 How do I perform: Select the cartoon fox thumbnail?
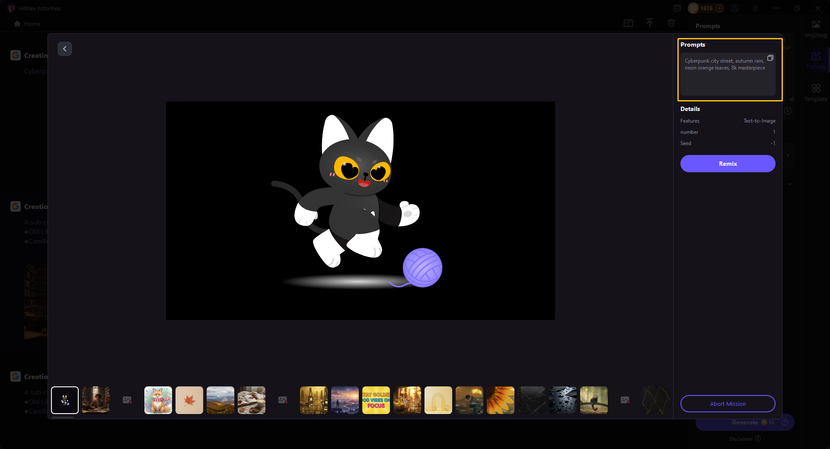coord(158,400)
